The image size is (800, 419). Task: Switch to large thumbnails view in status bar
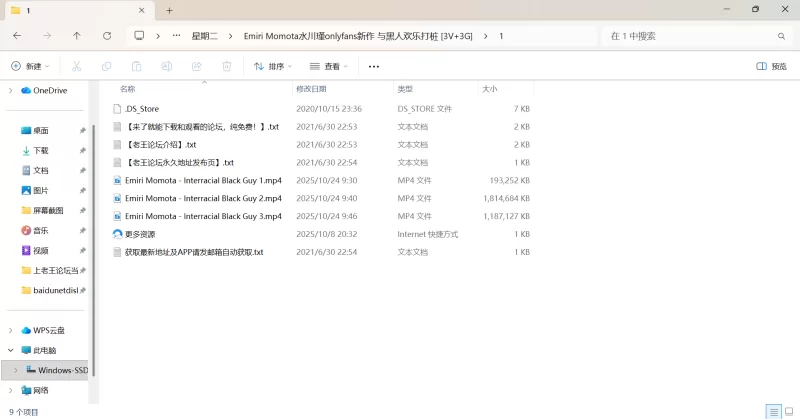pos(788,411)
